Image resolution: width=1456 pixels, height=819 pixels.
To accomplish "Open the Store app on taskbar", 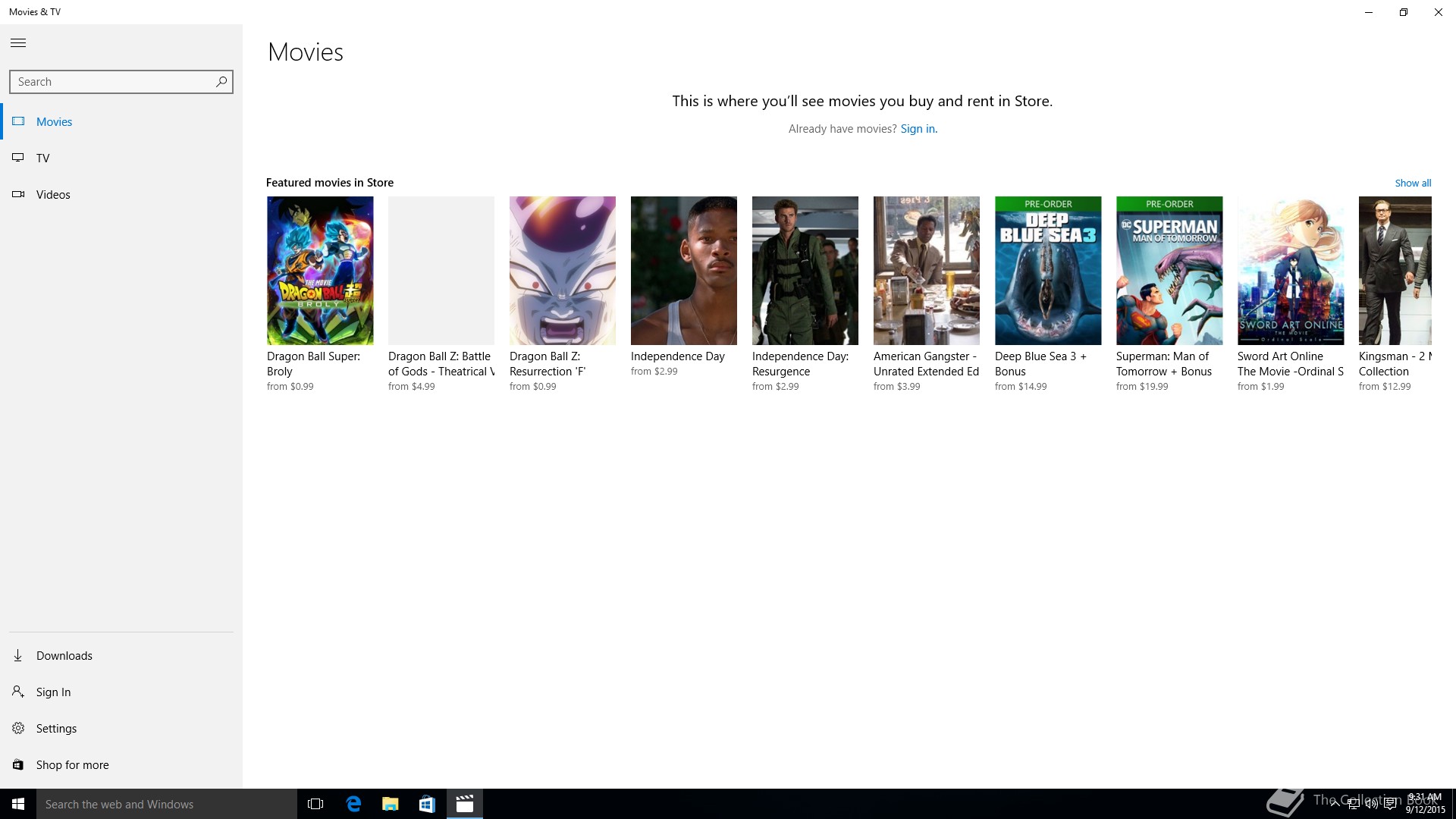I will click(427, 804).
